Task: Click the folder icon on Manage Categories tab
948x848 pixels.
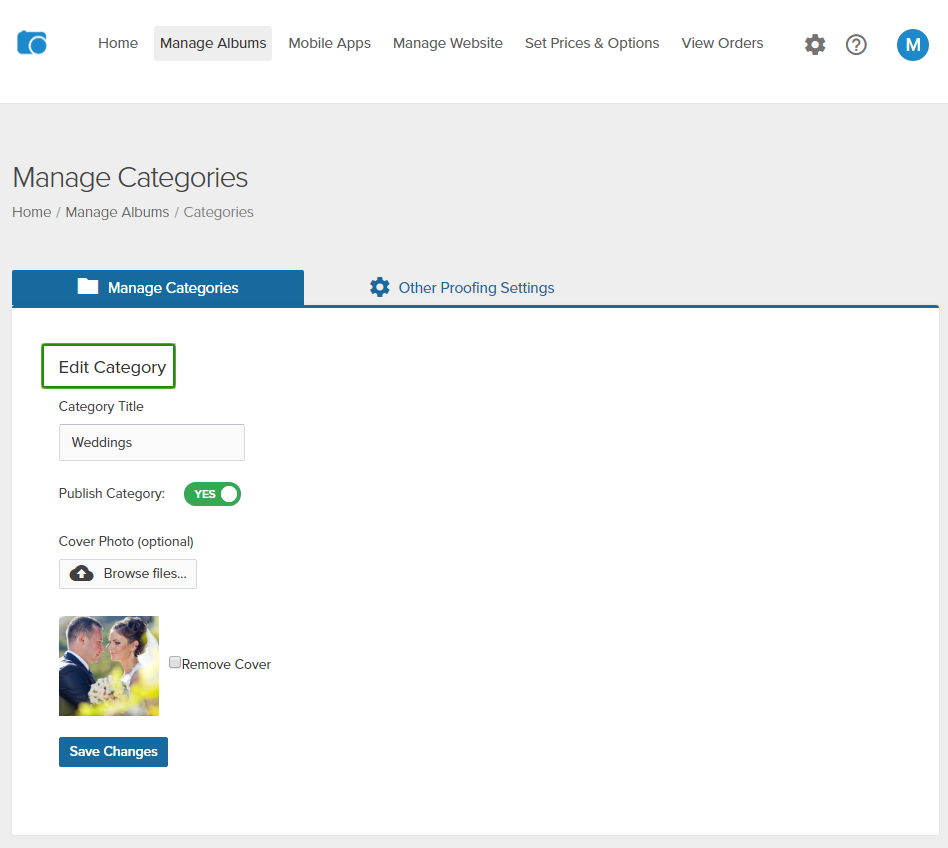Action: [88, 287]
